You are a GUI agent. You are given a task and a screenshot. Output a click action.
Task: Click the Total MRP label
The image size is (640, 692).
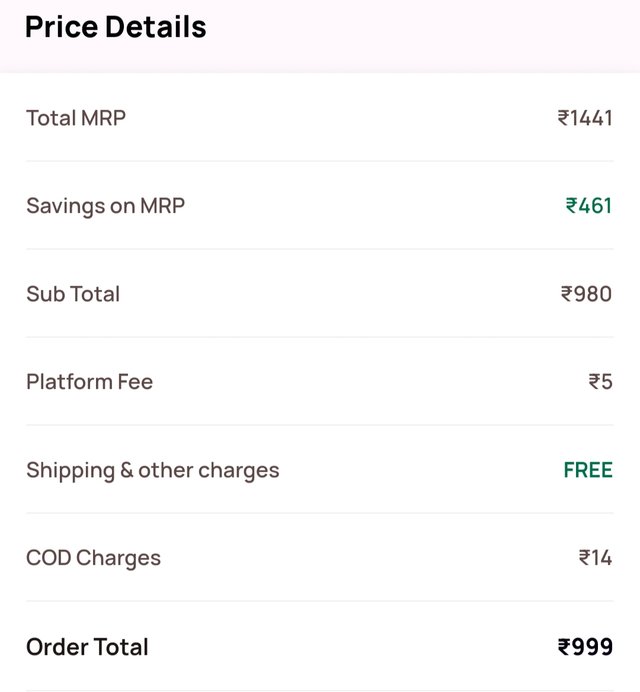[x=76, y=118]
